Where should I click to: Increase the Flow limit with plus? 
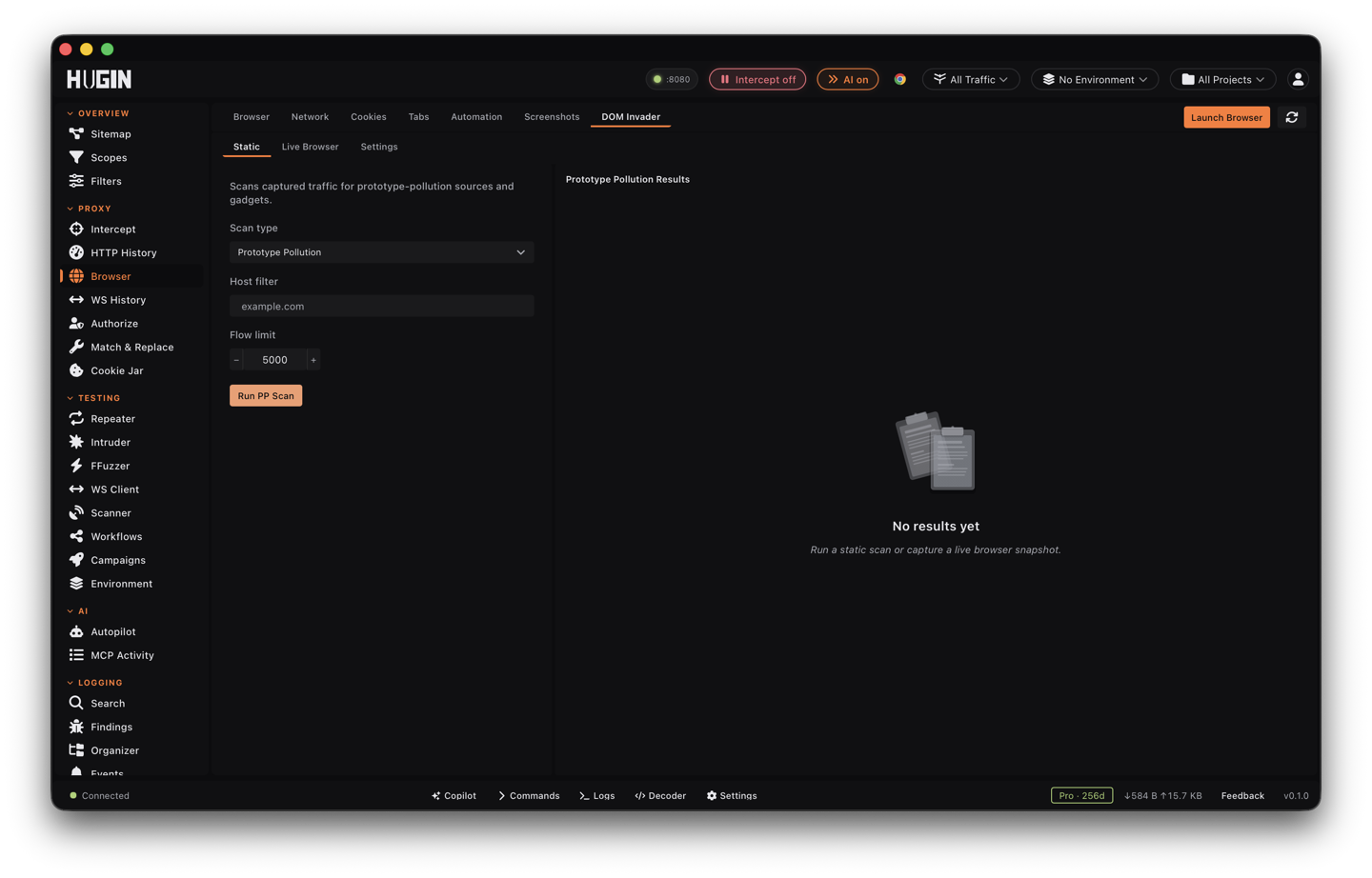tap(313, 360)
